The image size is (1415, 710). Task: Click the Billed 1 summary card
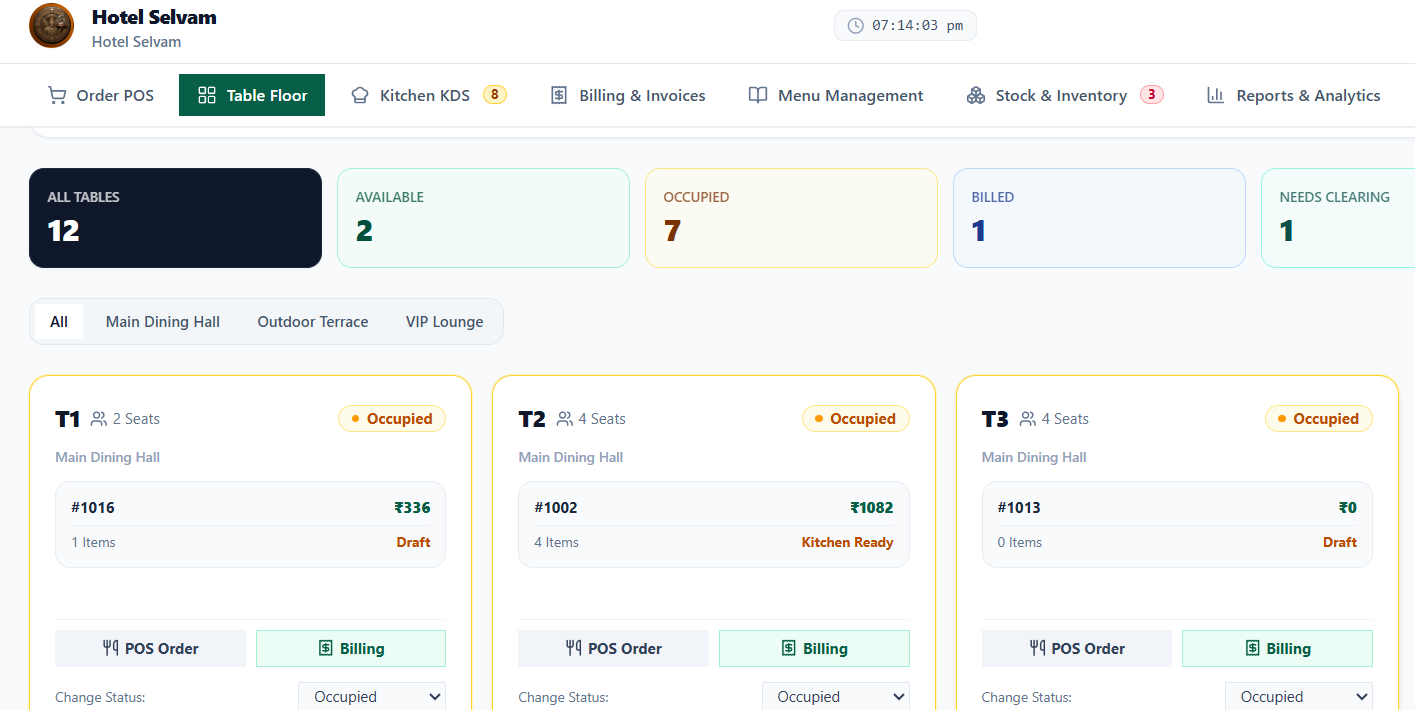(x=1099, y=218)
